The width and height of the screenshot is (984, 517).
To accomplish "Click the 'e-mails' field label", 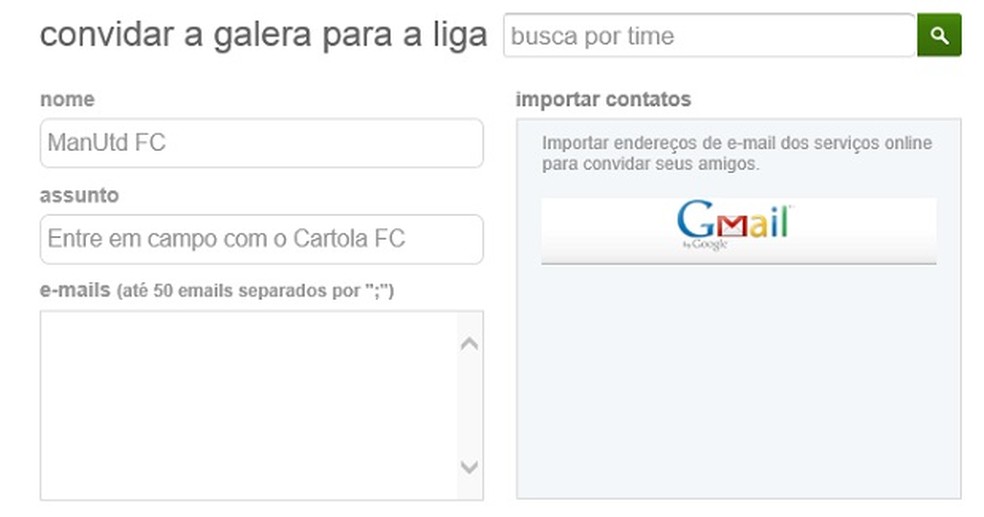I will click(x=75, y=291).
